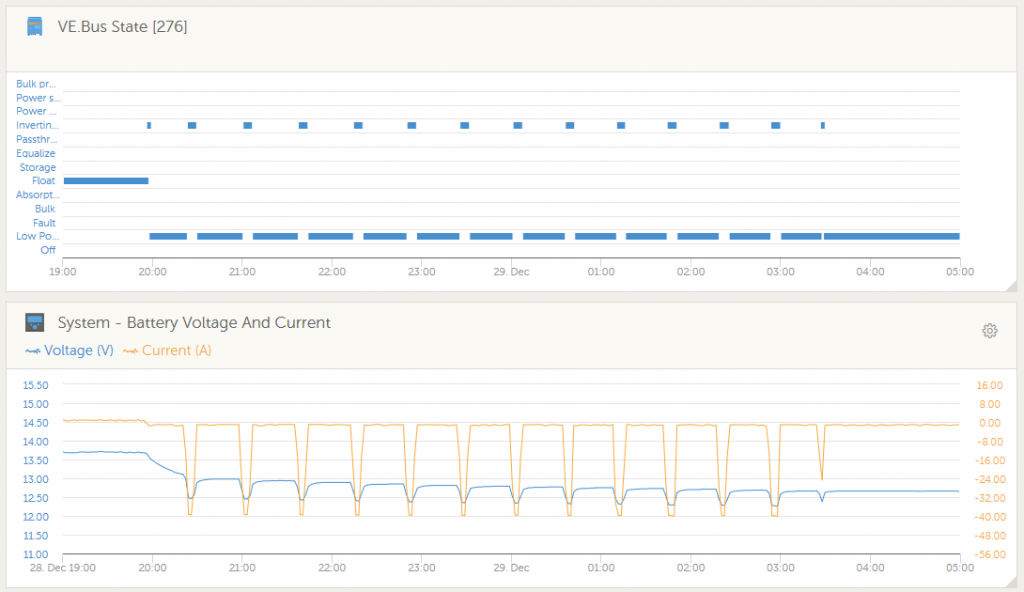Select the Off state row label

[47, 250]
